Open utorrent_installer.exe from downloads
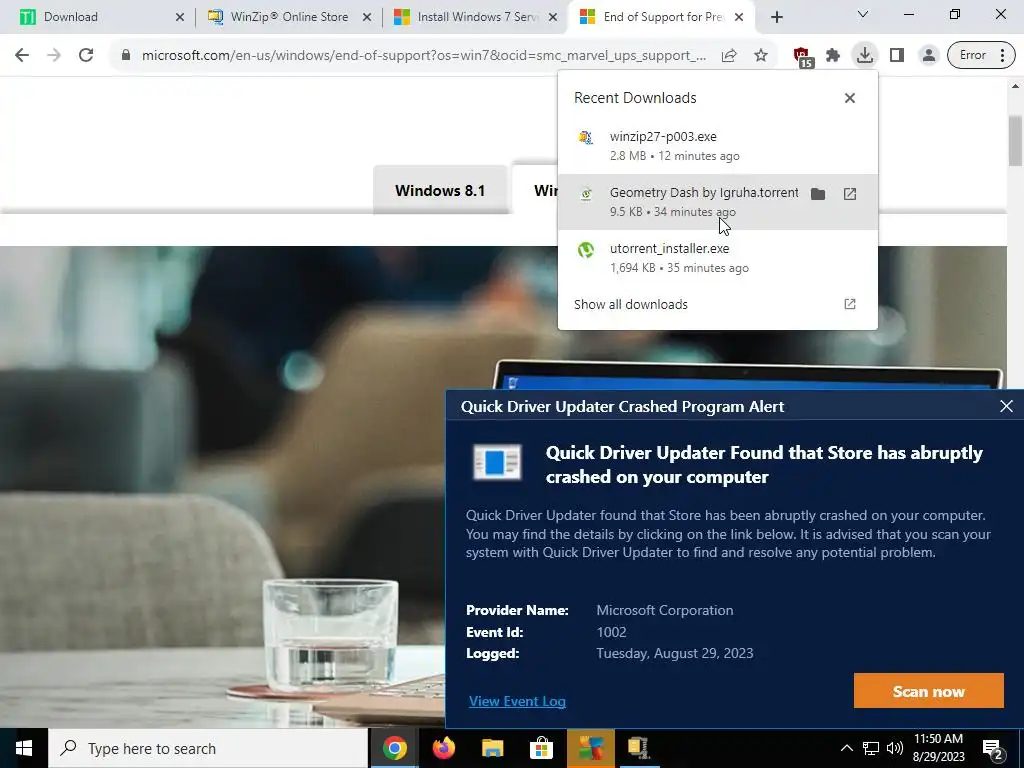Screen dimensions: 1024x768 tap(717, 258)
